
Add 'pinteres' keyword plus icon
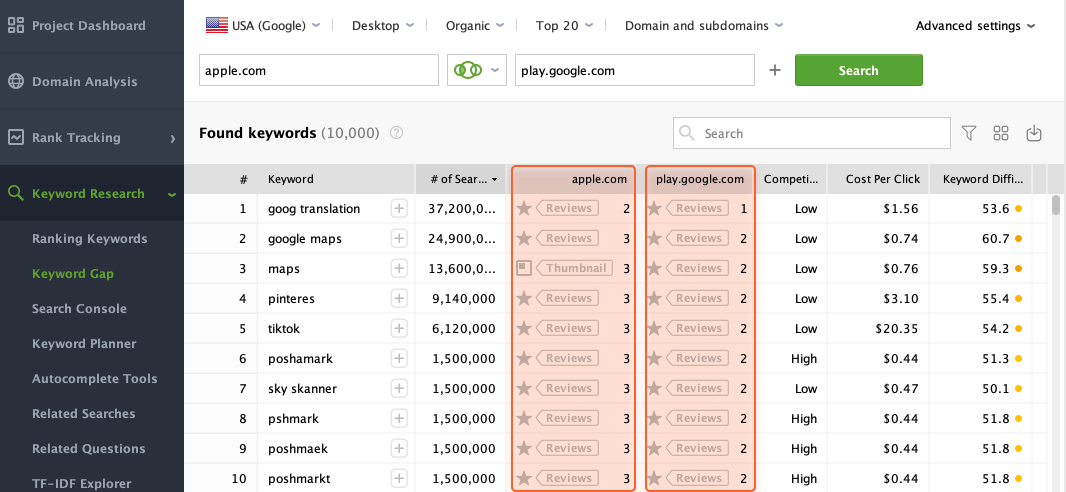click(399, 298)
